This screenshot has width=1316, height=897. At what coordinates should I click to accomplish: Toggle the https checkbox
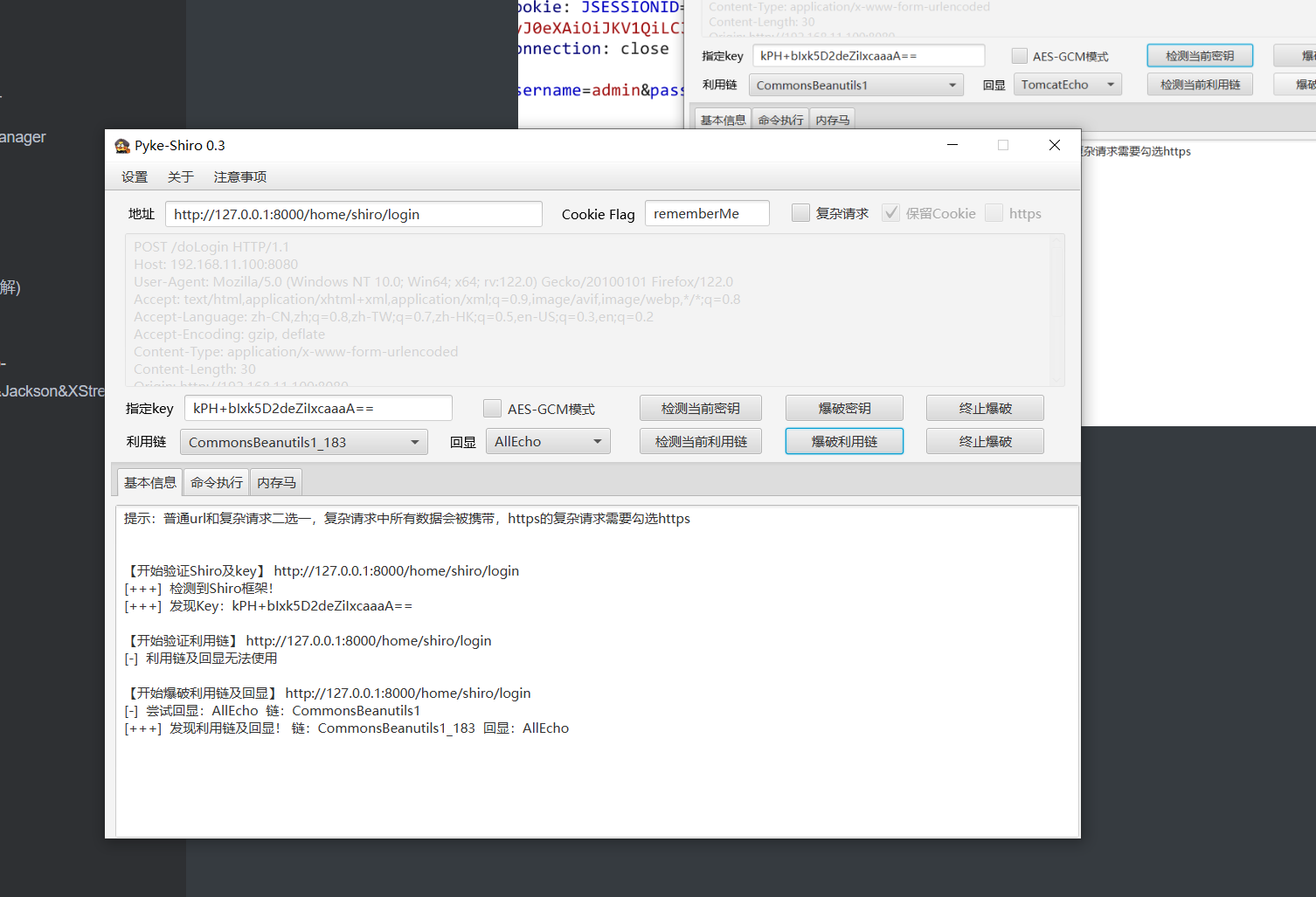[x=994, y=213]
